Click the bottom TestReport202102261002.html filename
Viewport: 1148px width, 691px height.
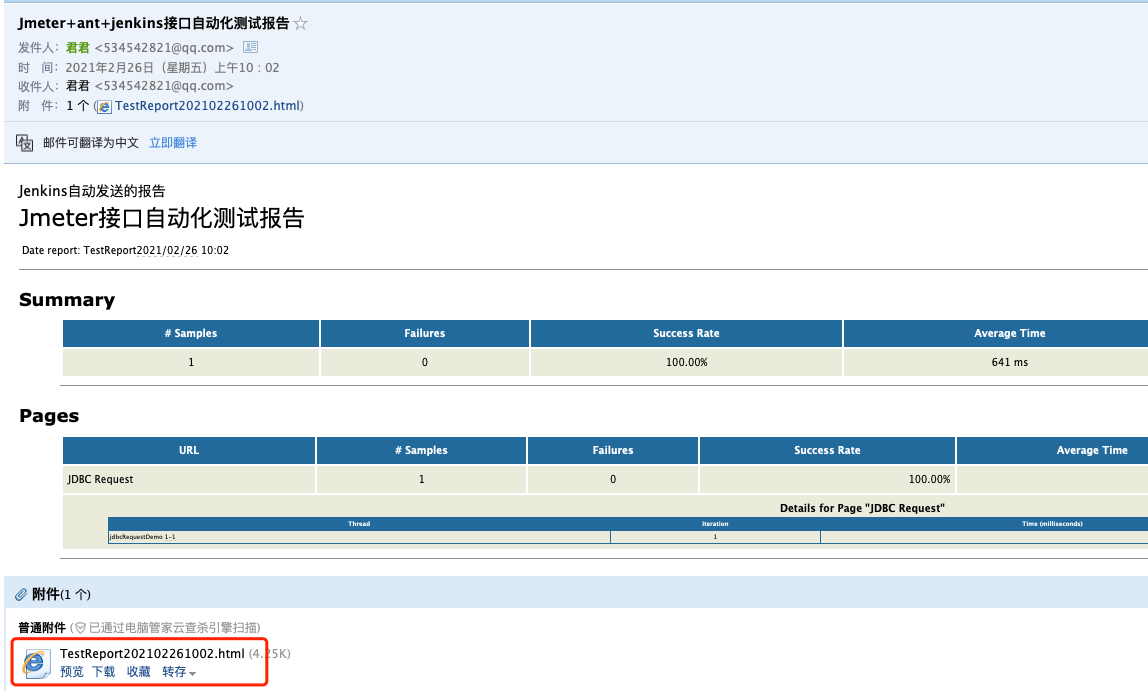coord(152,653)
